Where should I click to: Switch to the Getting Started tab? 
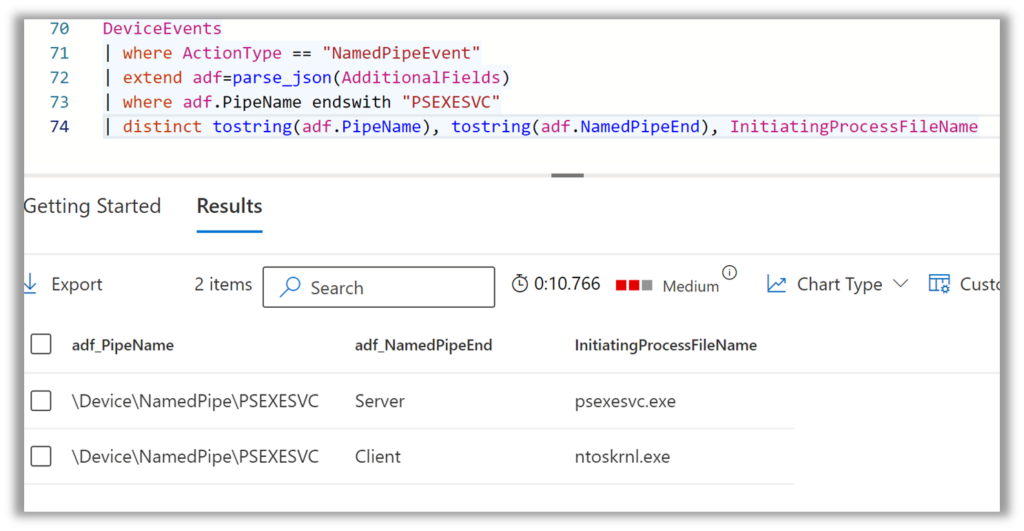[92, 206]
